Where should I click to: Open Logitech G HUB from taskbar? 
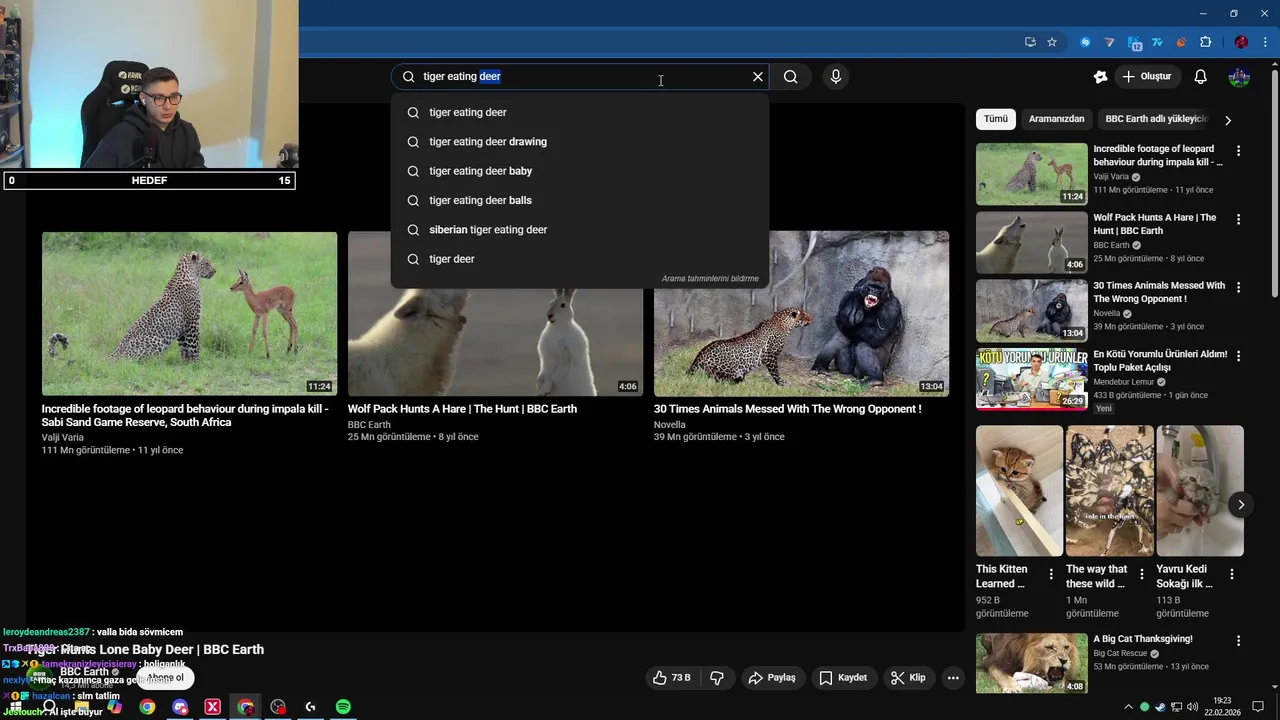pos(311,707)
